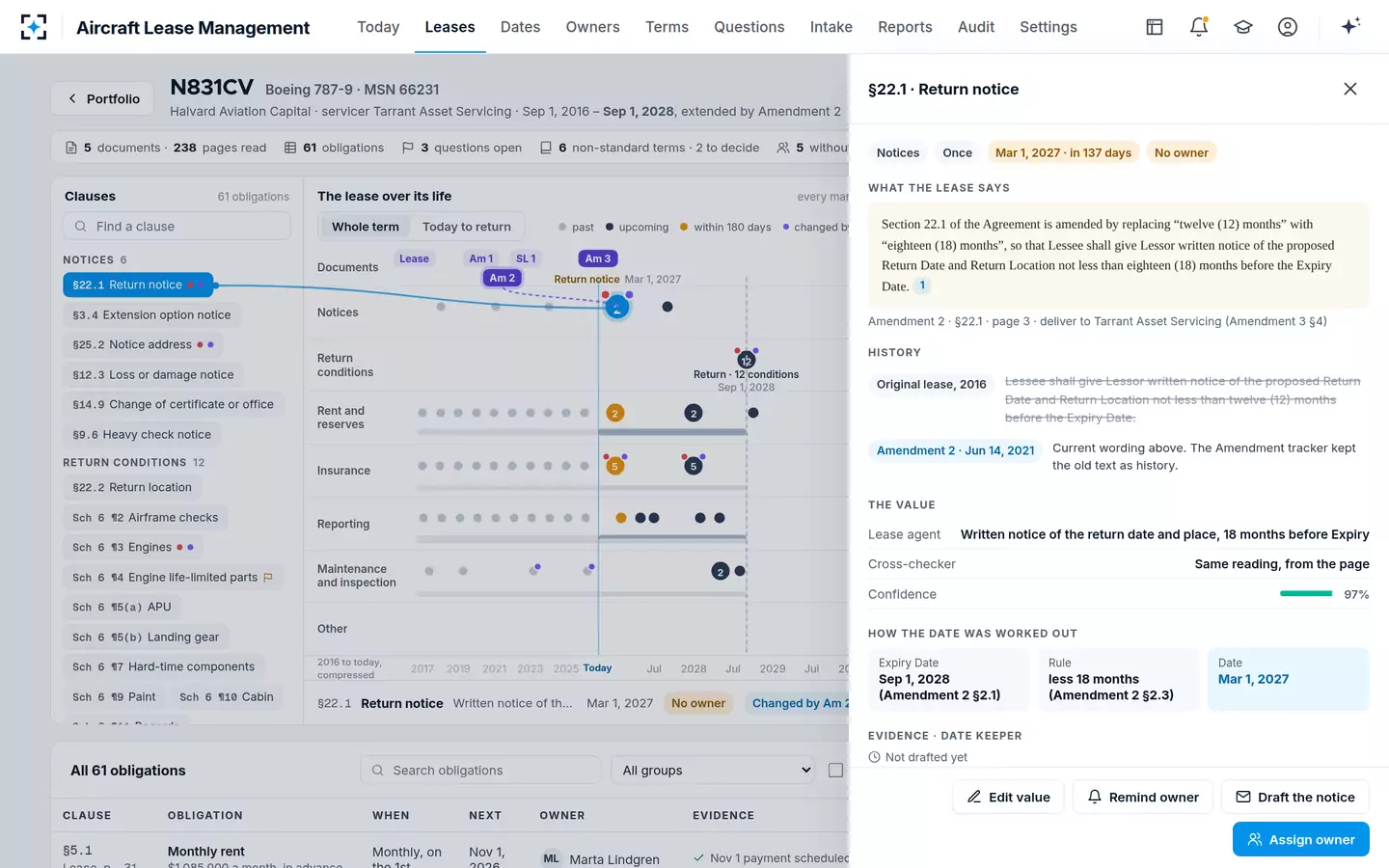The height and width of the screenshot is (868, 1389).
Task: Switch timeline to Today to return
Action: click(x=467, y=227)
